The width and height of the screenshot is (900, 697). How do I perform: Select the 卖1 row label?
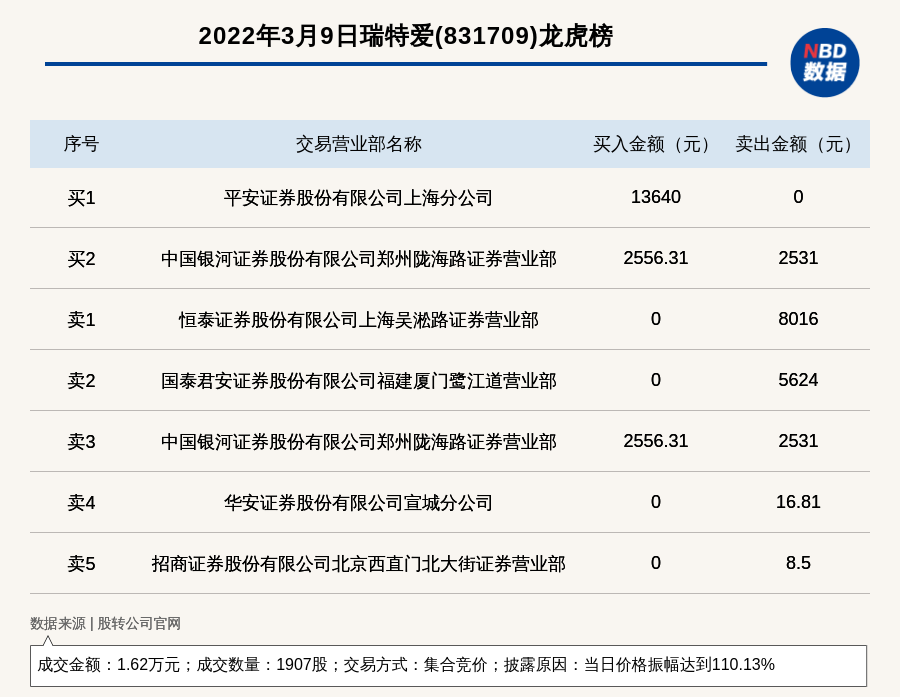click(x=81, y=320)
